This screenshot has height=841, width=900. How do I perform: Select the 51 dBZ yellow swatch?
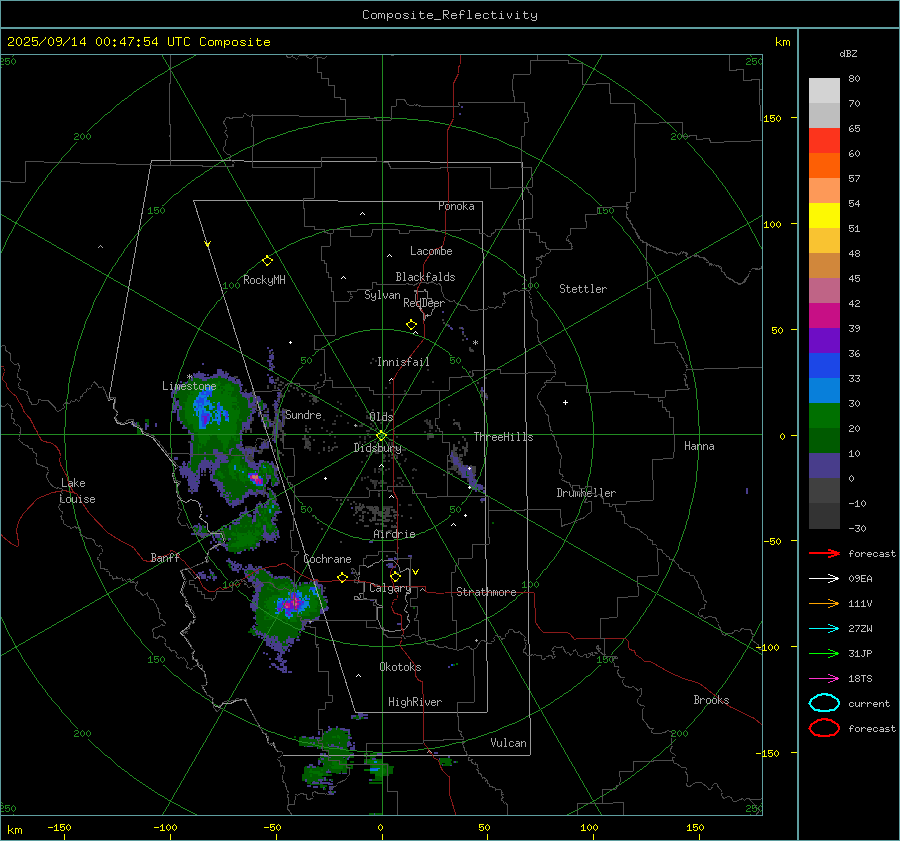(824, 216)
